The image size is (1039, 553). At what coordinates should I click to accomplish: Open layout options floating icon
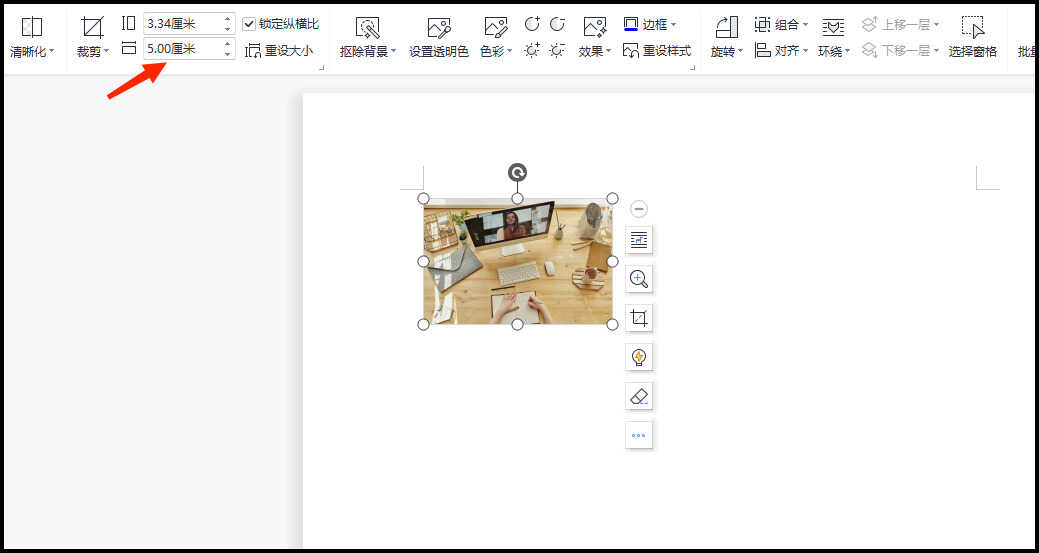tap(639, 240)
